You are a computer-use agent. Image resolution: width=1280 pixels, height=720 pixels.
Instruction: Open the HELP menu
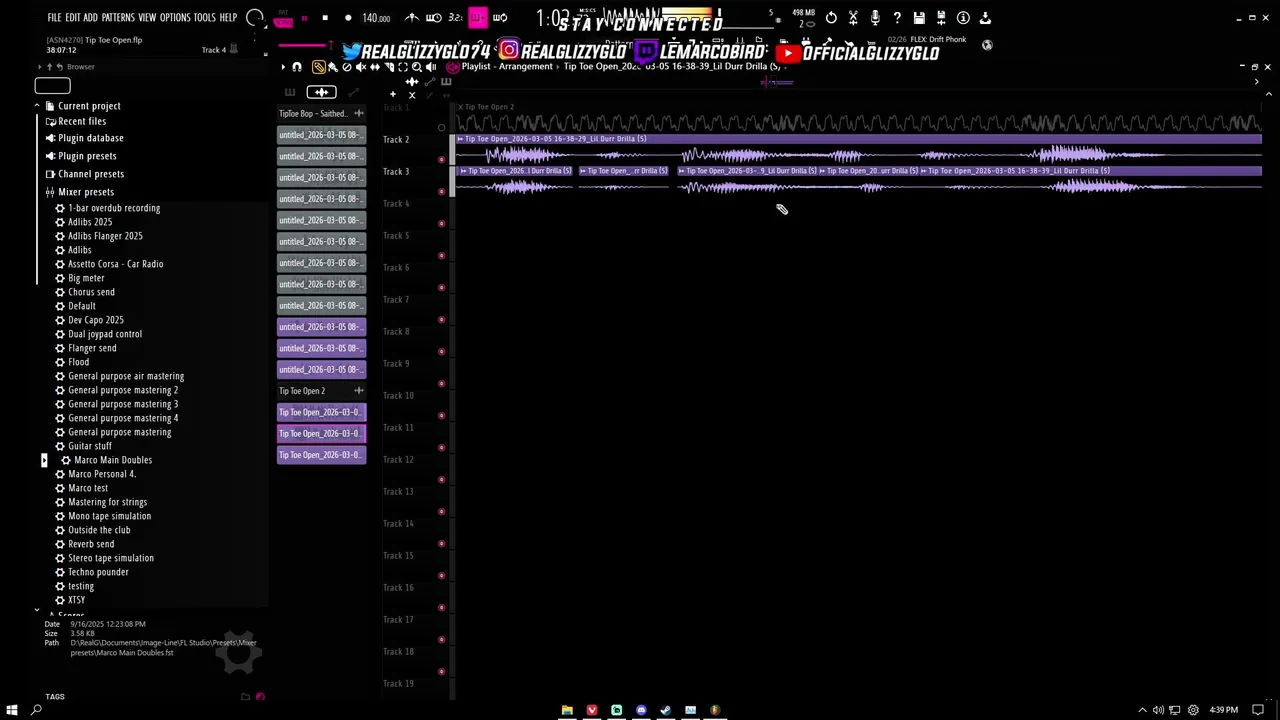click(x=228, y=18)
